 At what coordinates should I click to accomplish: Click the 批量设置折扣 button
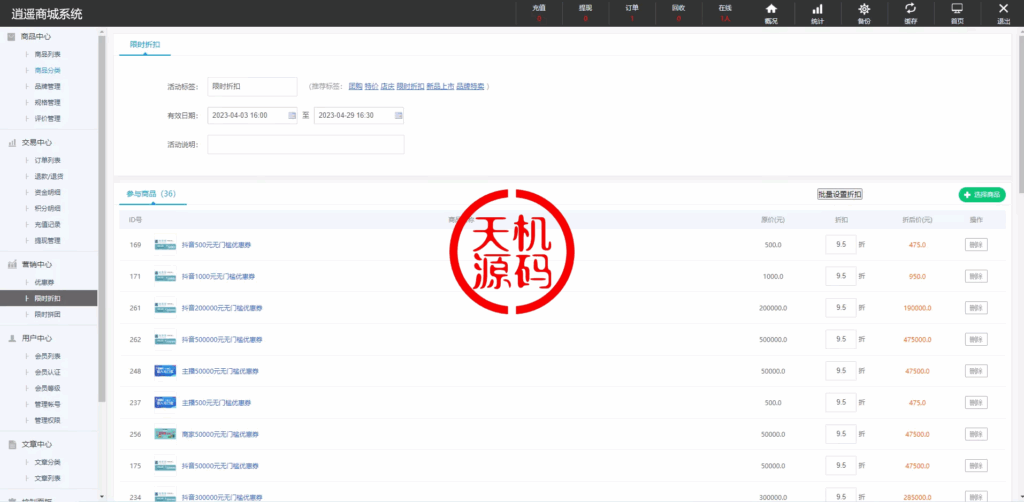tap(839, 194)
